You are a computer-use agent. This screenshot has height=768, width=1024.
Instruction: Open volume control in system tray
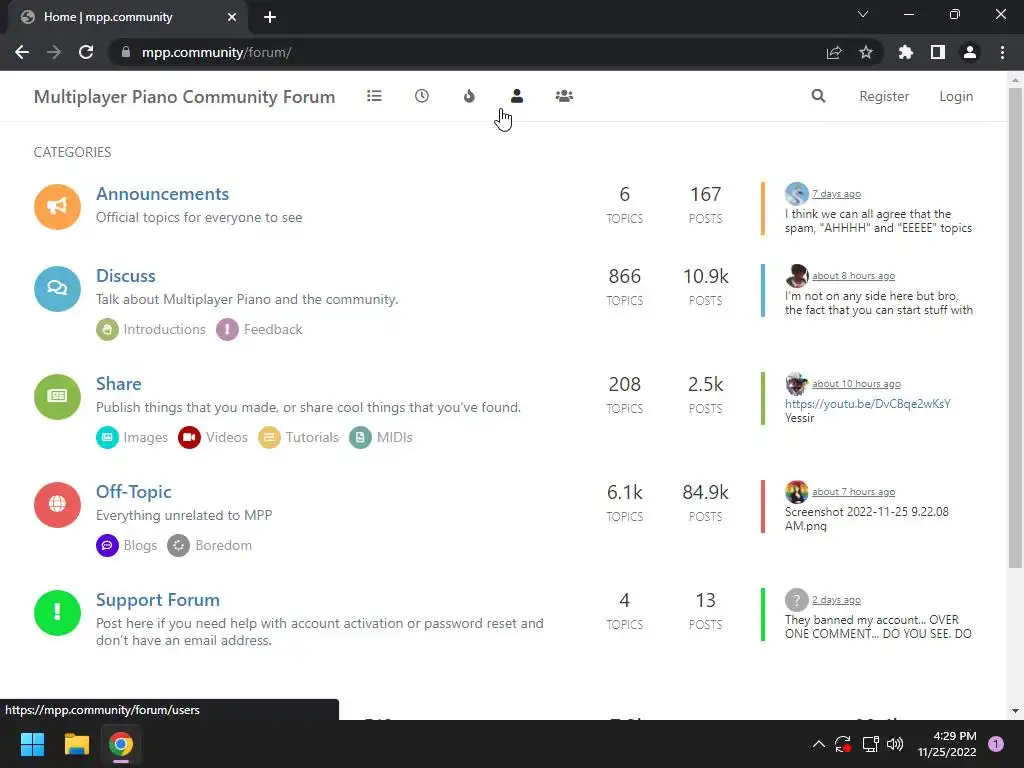[x=895, y=744]
